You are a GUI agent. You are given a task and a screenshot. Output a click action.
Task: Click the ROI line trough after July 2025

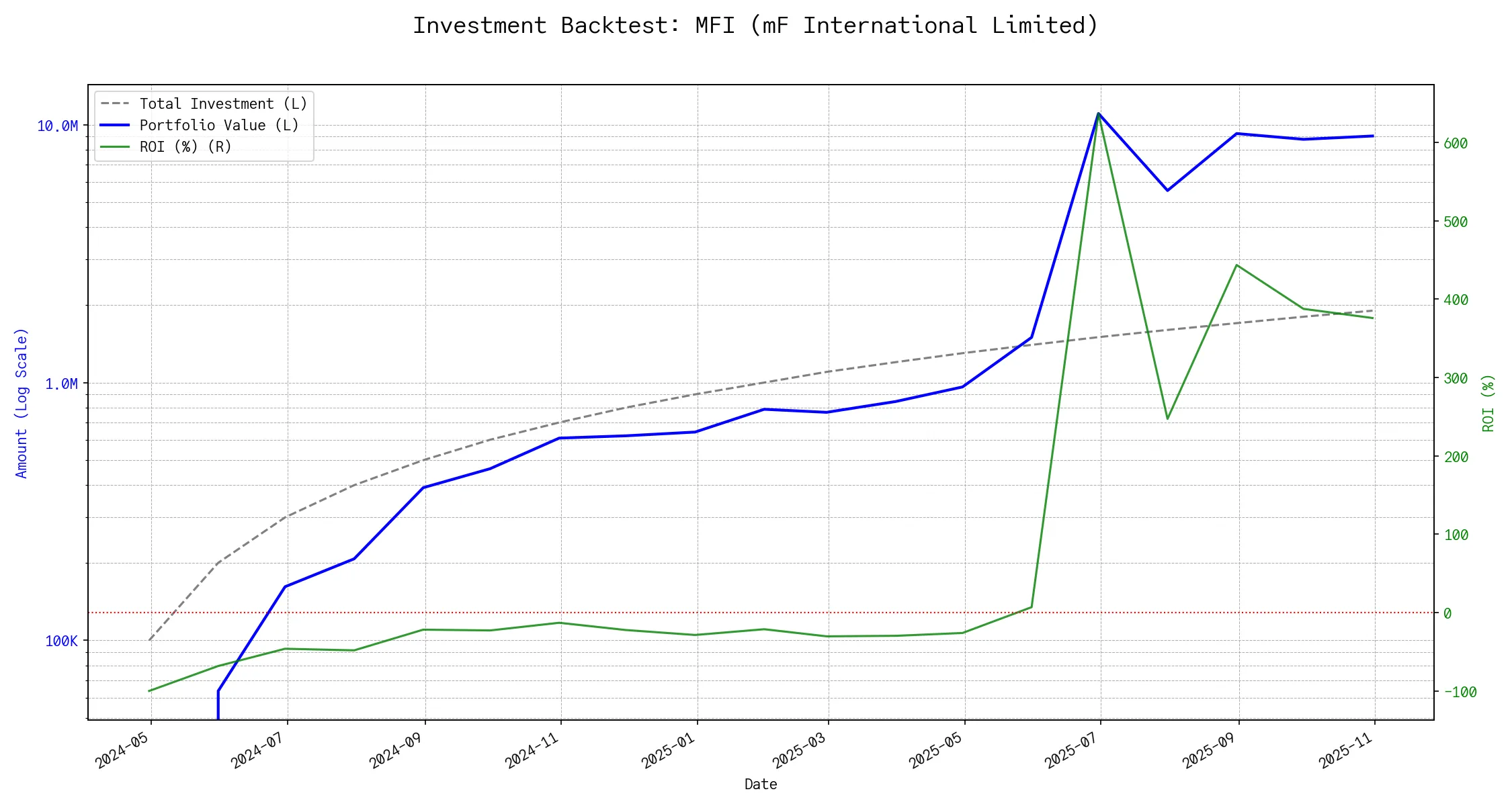(x=1167, y=419)
